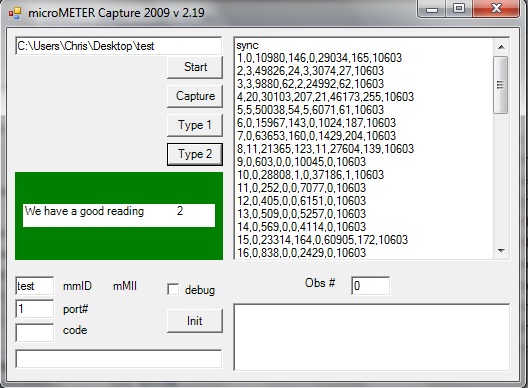Click the mmID input field containing test
This screenshot has width=528, height=388.
[x=34, y=286]
